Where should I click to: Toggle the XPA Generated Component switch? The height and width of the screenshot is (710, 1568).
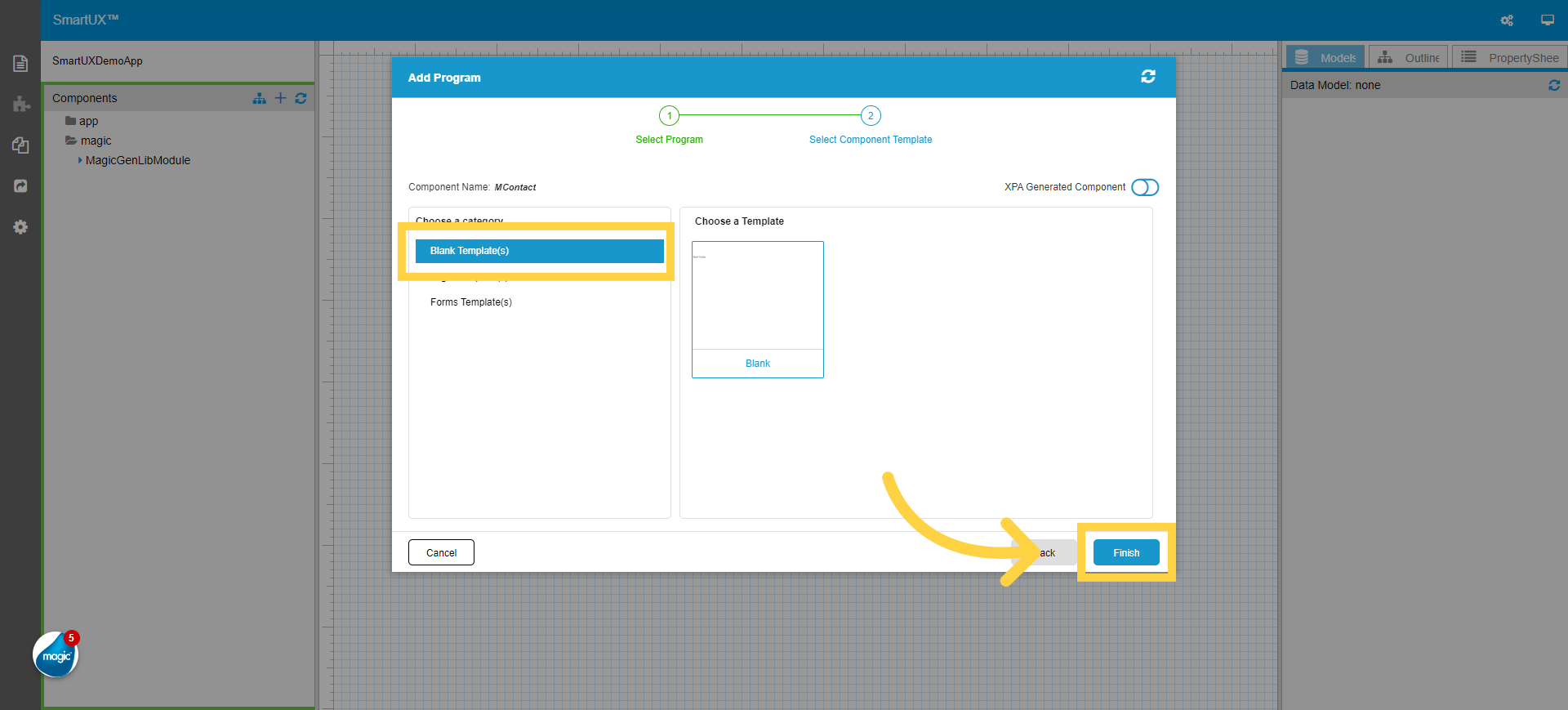(1145, 187)
